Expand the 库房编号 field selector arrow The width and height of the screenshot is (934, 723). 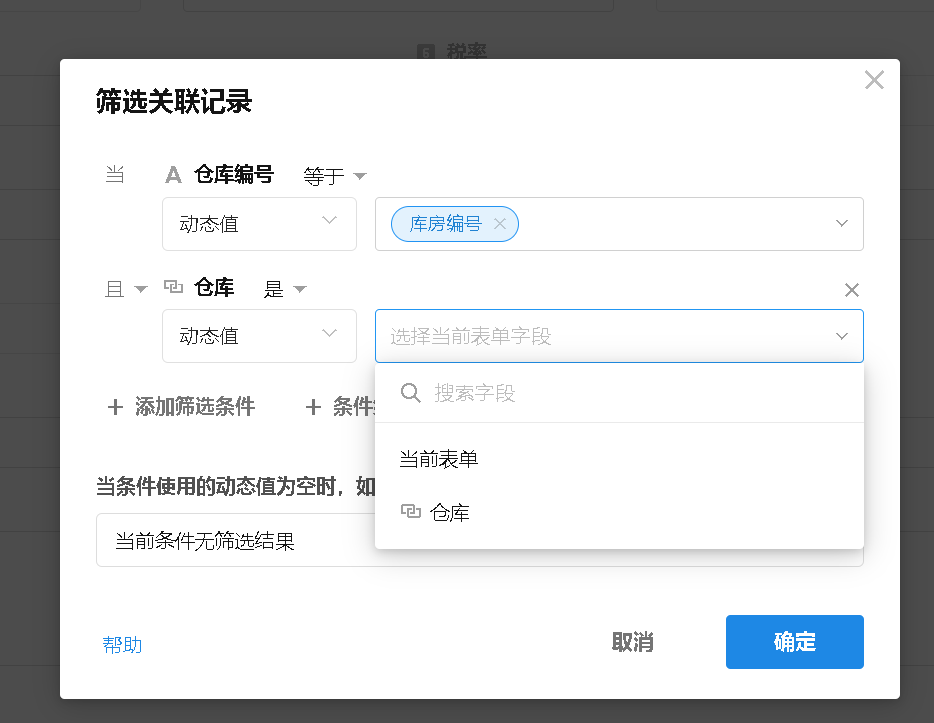click(x=842, y=224)
